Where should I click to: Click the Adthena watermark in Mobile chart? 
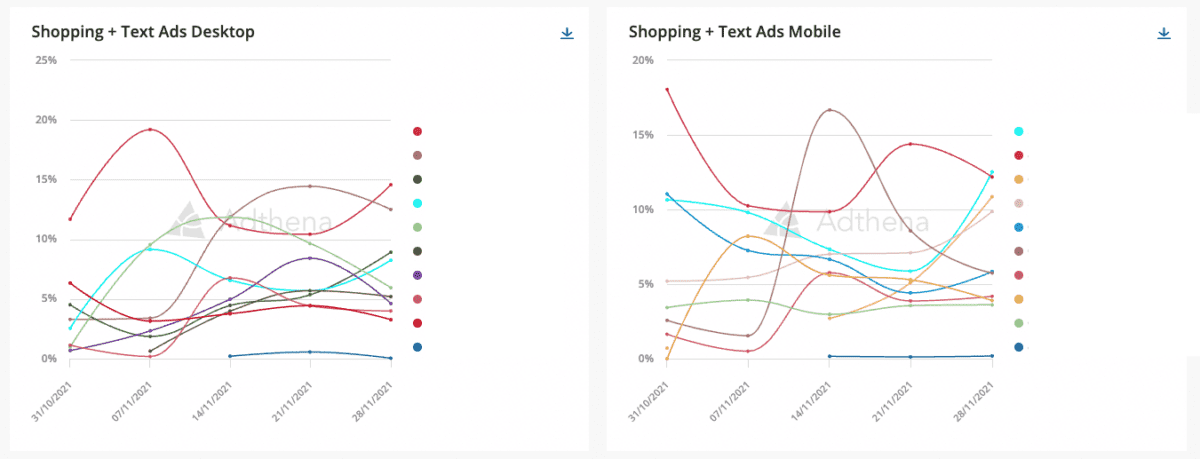tap(852, 221)
